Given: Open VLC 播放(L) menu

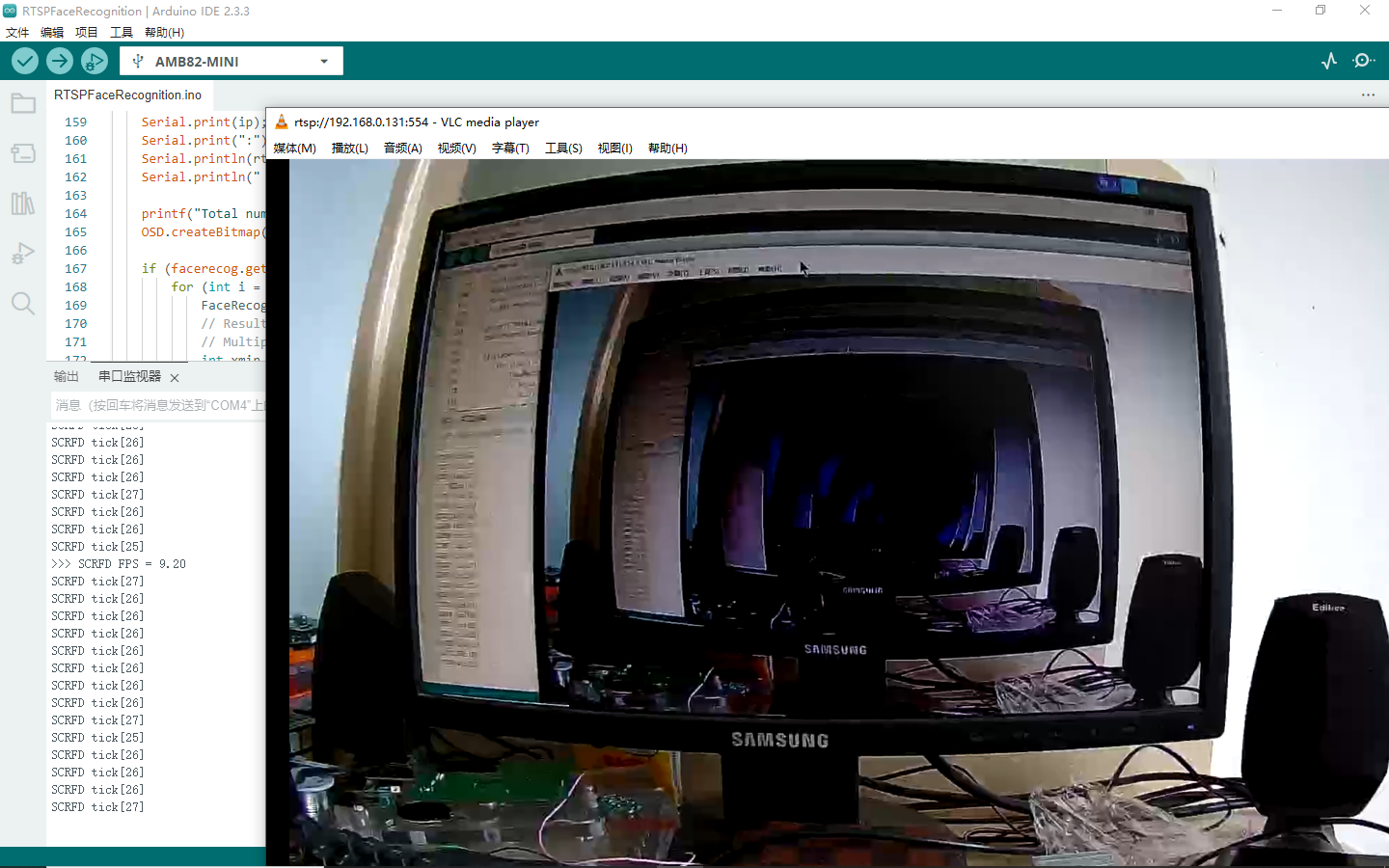Looking at the screenshot, I should coord(349,148).
